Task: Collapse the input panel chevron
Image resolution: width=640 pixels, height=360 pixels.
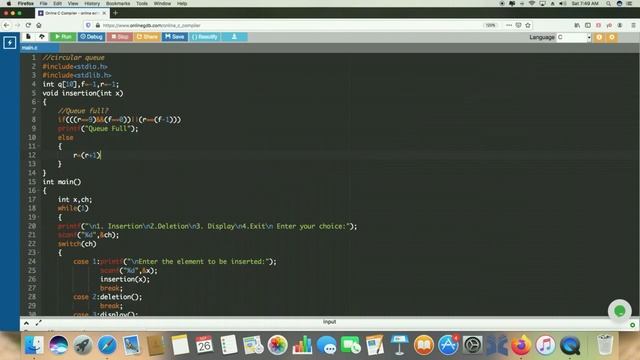Action: point(26,323)
